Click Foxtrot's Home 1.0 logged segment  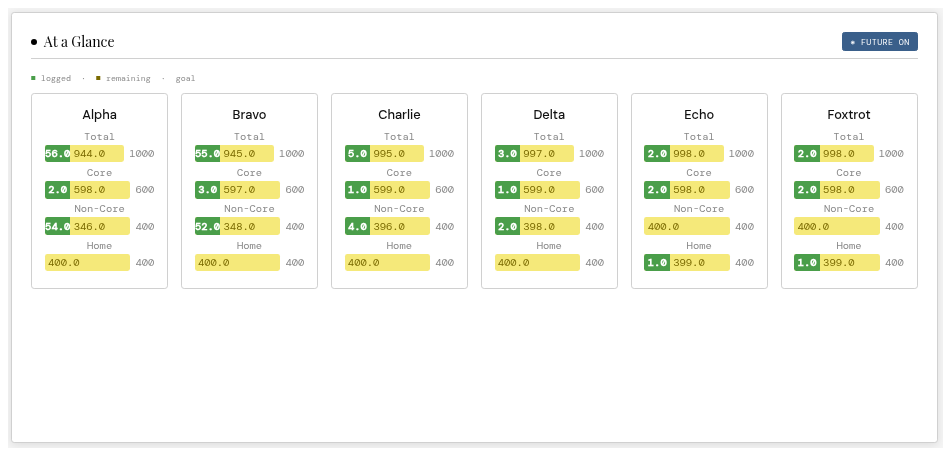[807, 263]
